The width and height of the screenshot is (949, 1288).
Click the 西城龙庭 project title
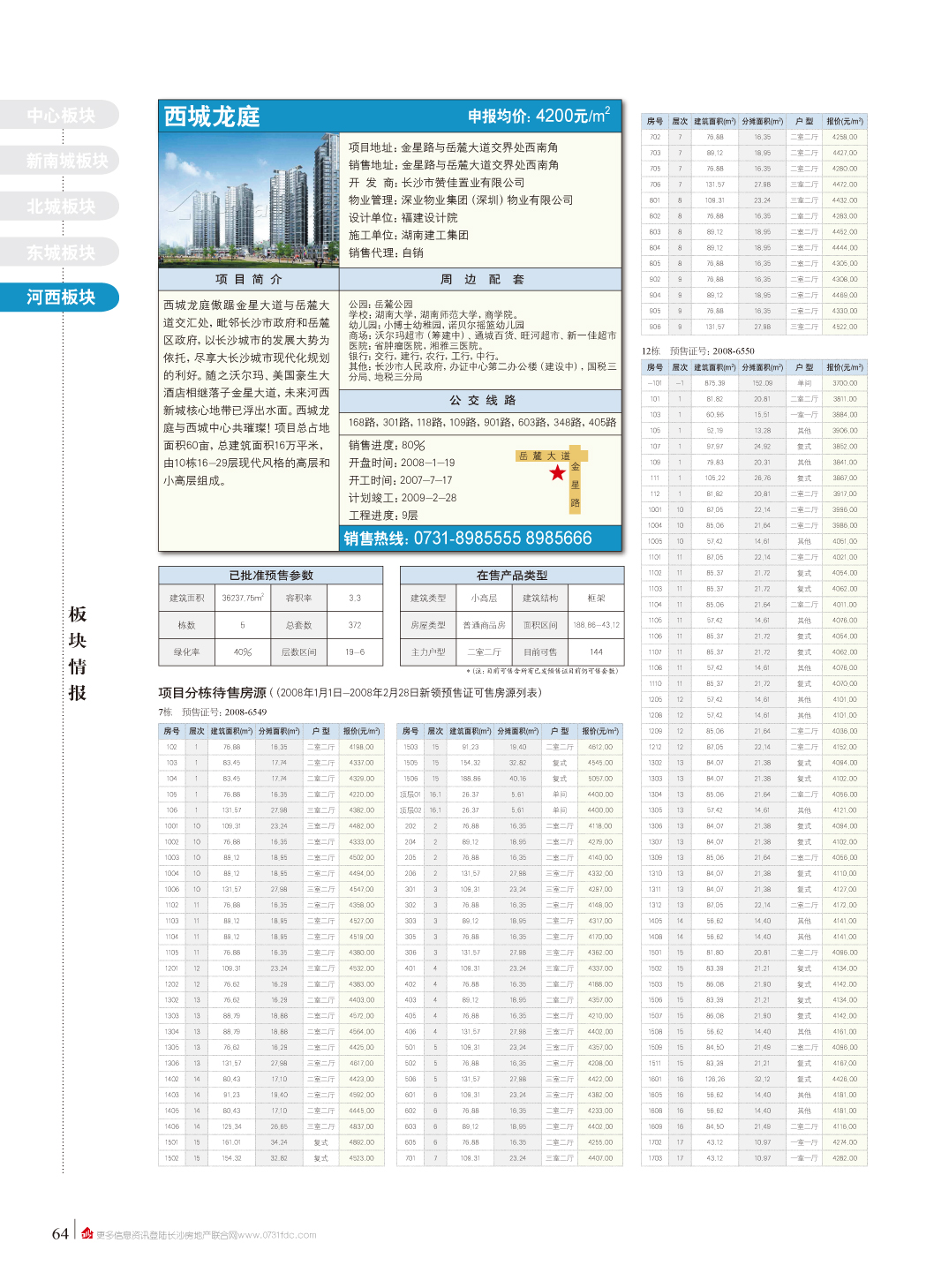212,117
